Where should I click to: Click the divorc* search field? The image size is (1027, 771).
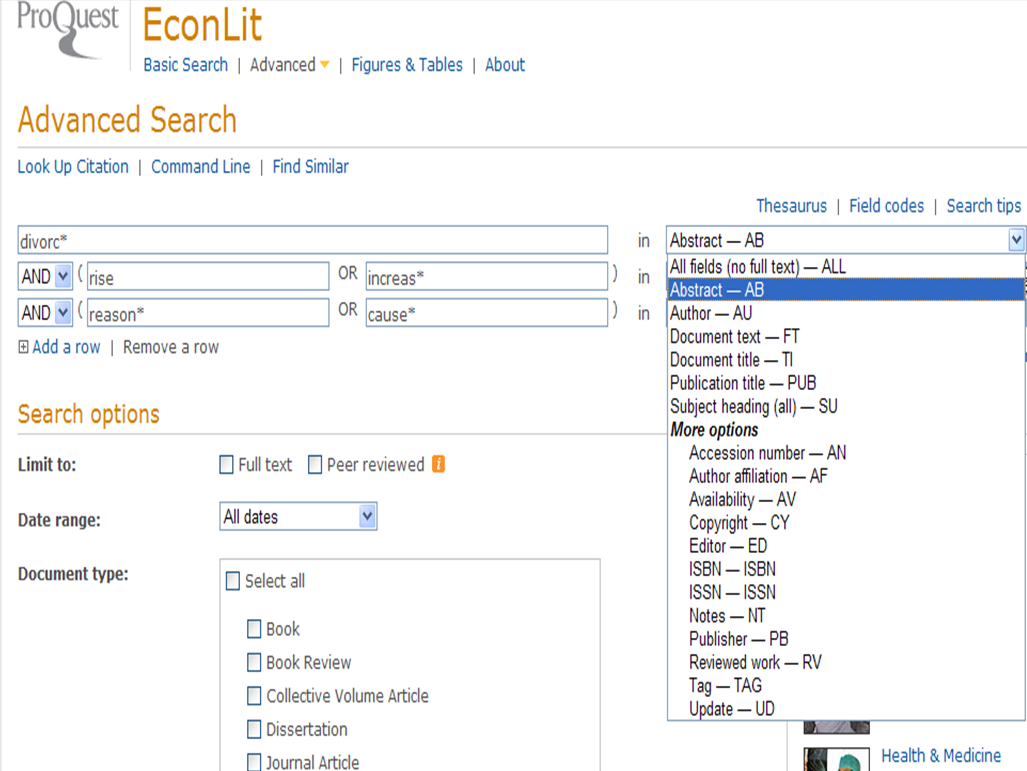click(x=312, y=240)
